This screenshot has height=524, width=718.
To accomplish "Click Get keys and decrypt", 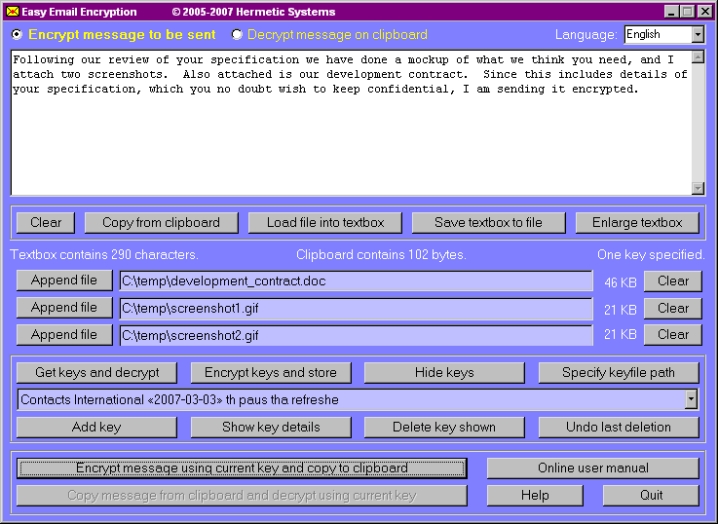I will [95, 373].
